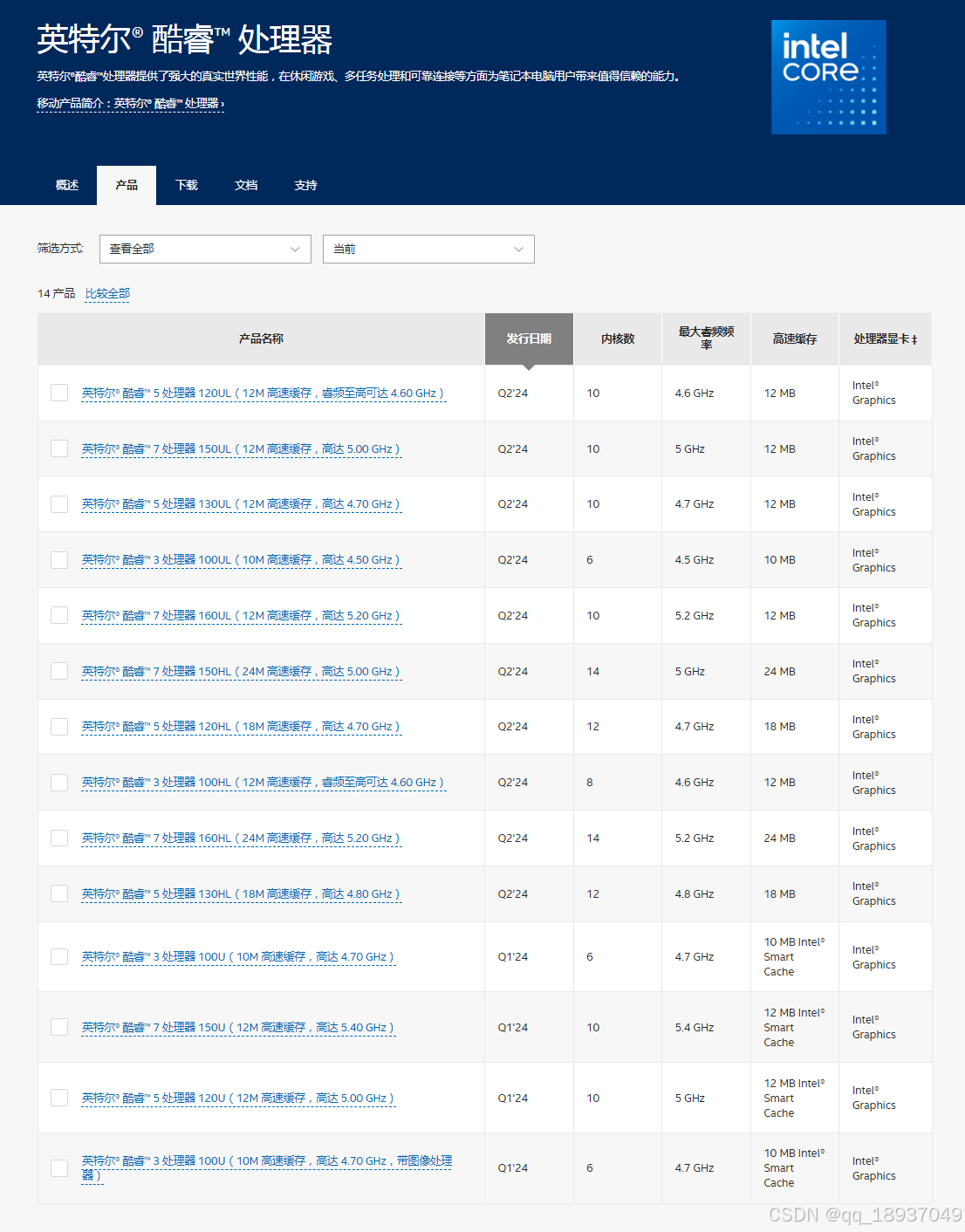Image resolution: width=965 pixels, height=1232 pixels.
Task: Check the 酷睿 3 处理器 100UL row box
Action: 59,559
